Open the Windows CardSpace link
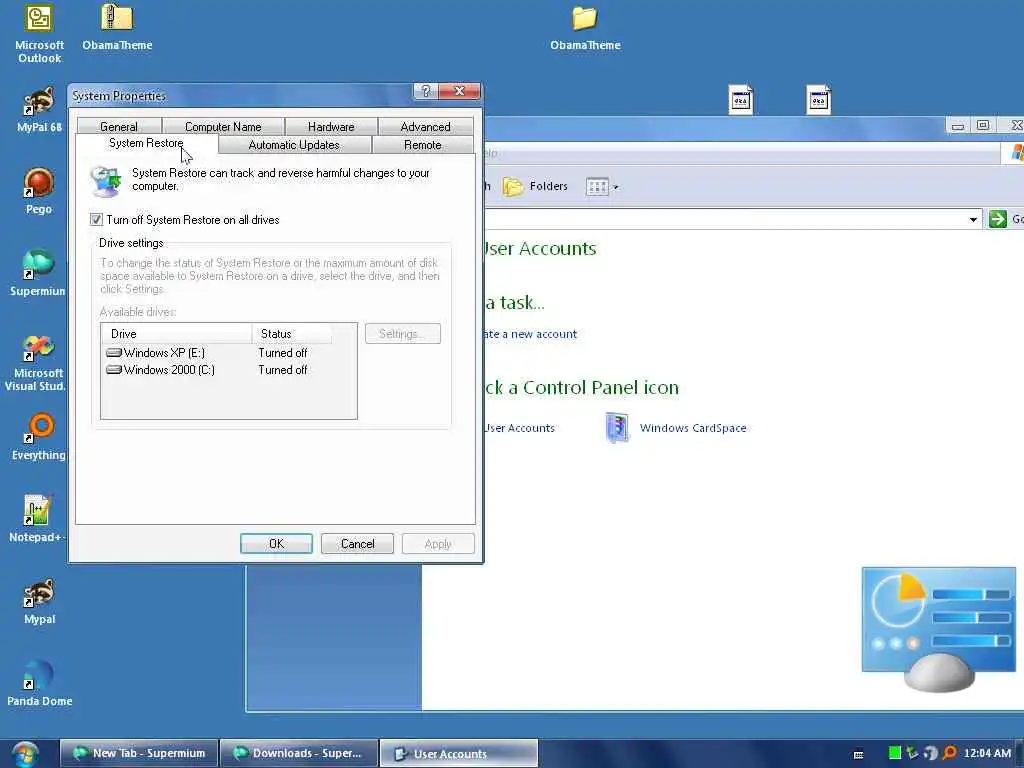The width and height of the screenshot is (1024, 768). coord(693,428)
